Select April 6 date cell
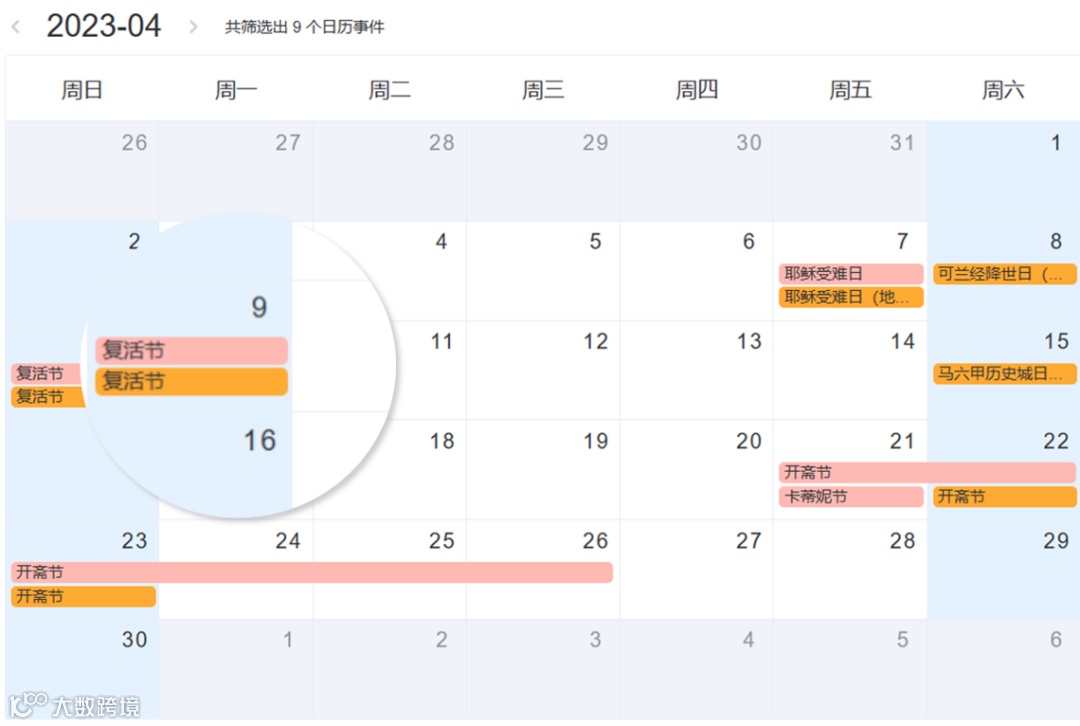 pos(696,271)
